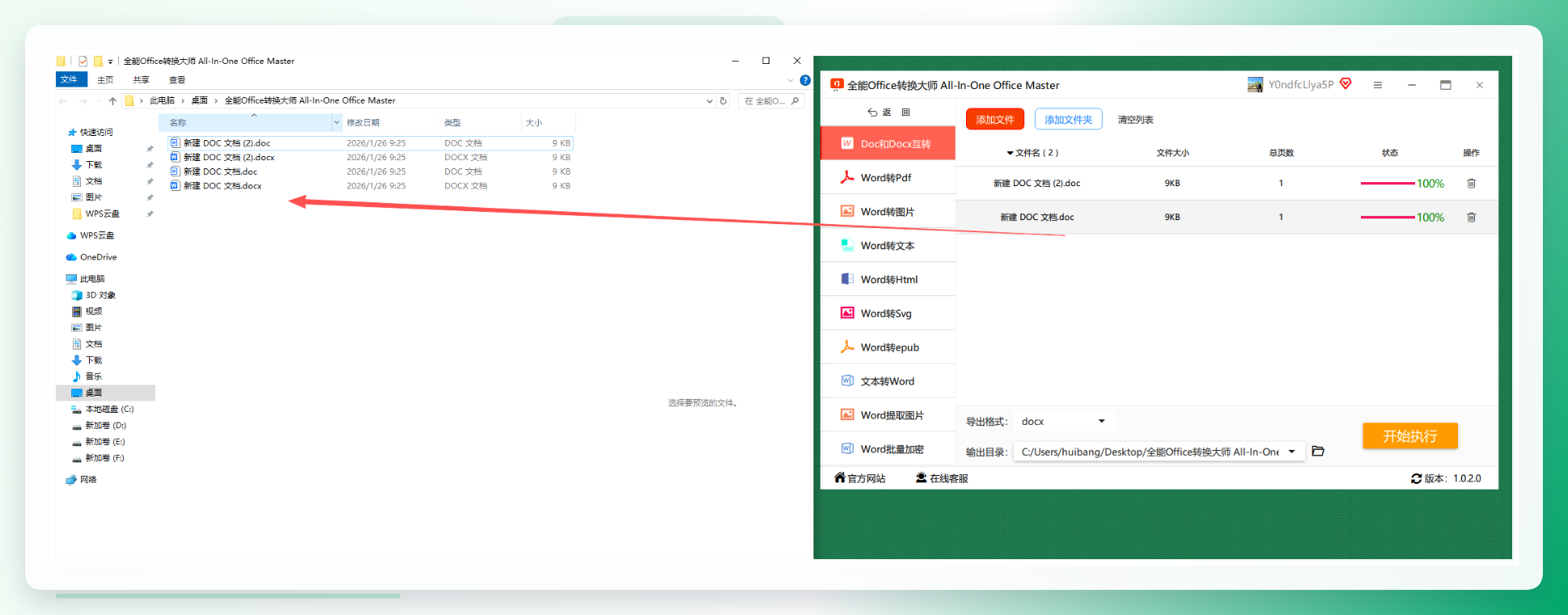This screenshot has height=615, width=1568.
Task: Switch to the 主页 ribbon tab
Action: click(105, 80)
